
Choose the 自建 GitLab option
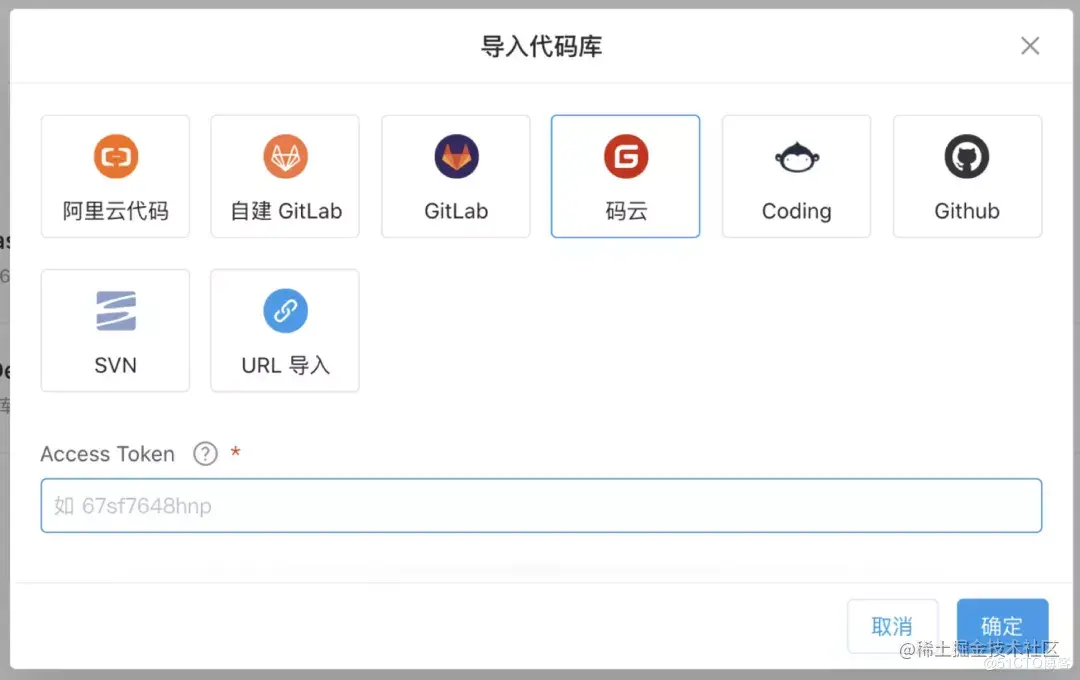pyautogui.click(x=285, y=176)
